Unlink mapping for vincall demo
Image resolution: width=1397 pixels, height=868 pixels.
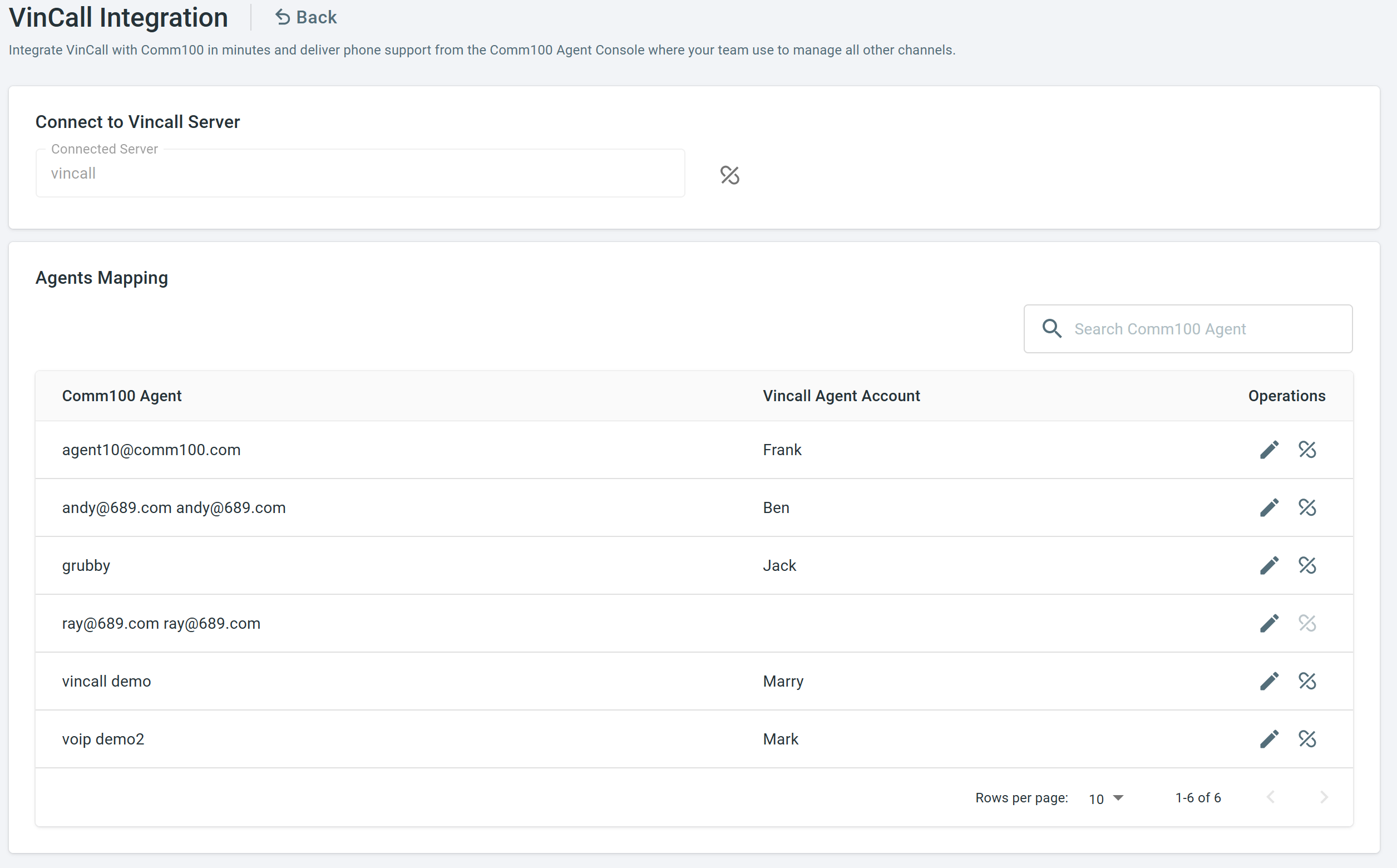1307,682
